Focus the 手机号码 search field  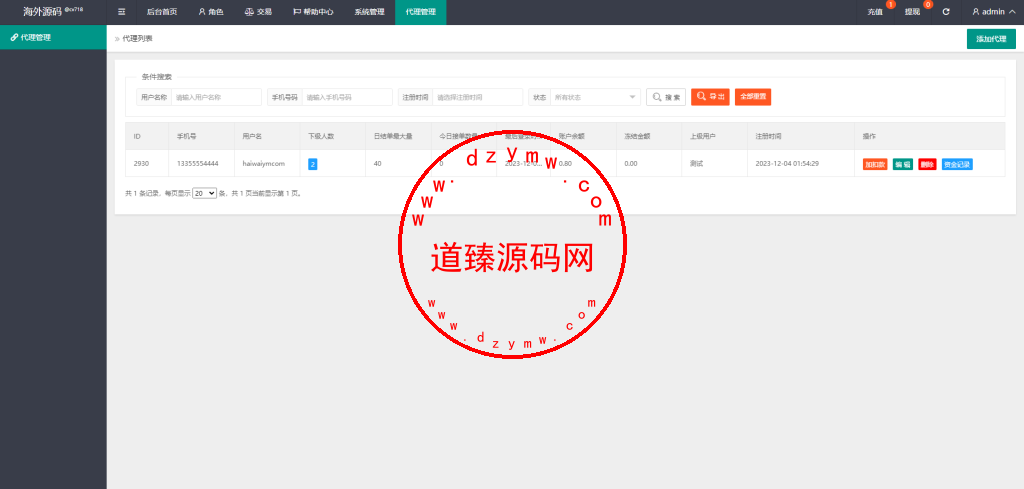point(347,97)
